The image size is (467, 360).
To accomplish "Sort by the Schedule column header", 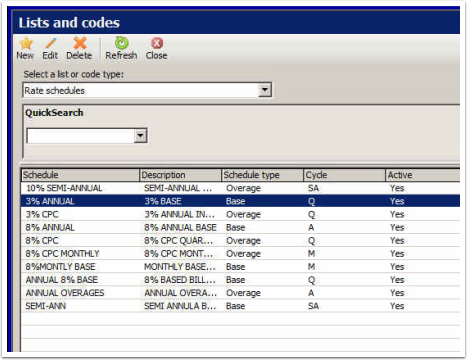I will coord(80,175).
